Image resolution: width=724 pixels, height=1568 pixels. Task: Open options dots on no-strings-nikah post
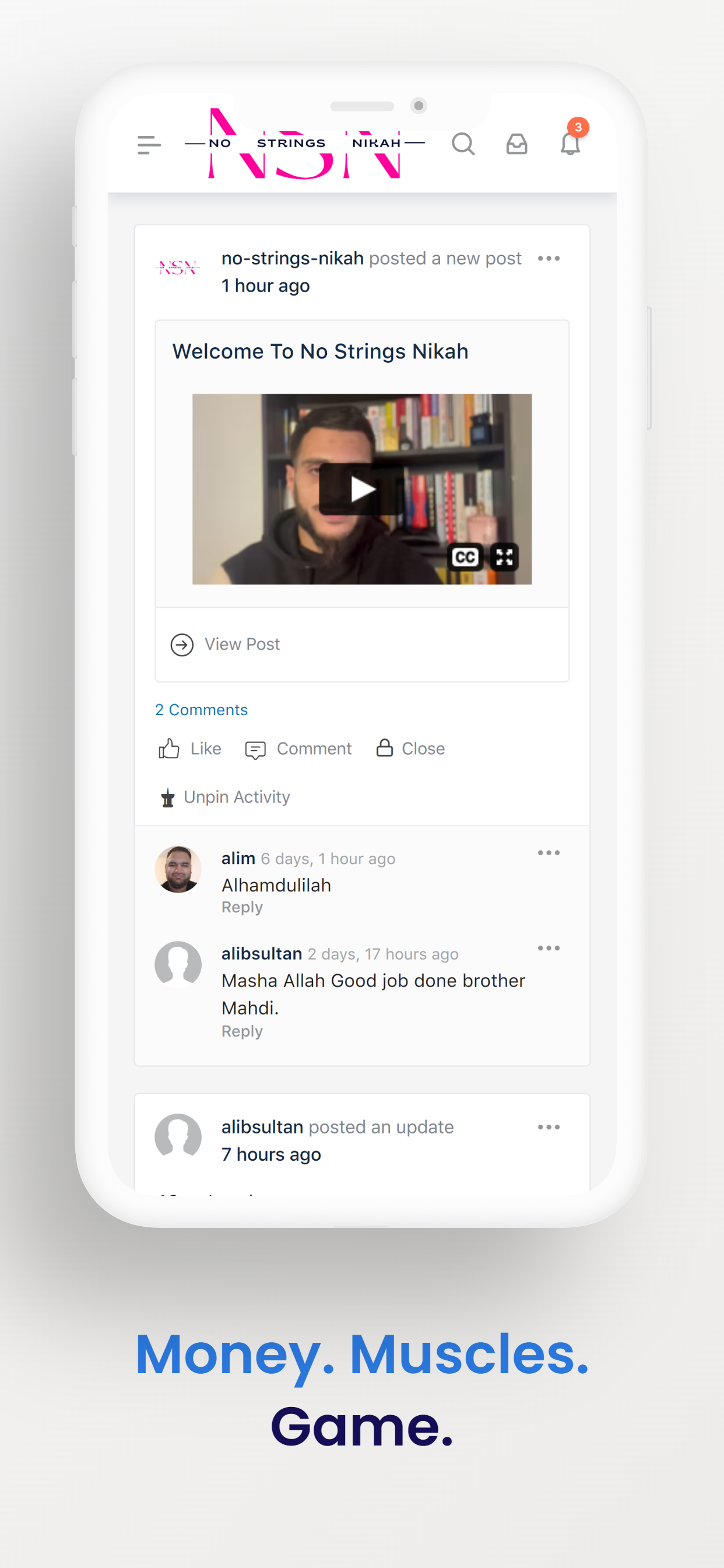point(549,258)
